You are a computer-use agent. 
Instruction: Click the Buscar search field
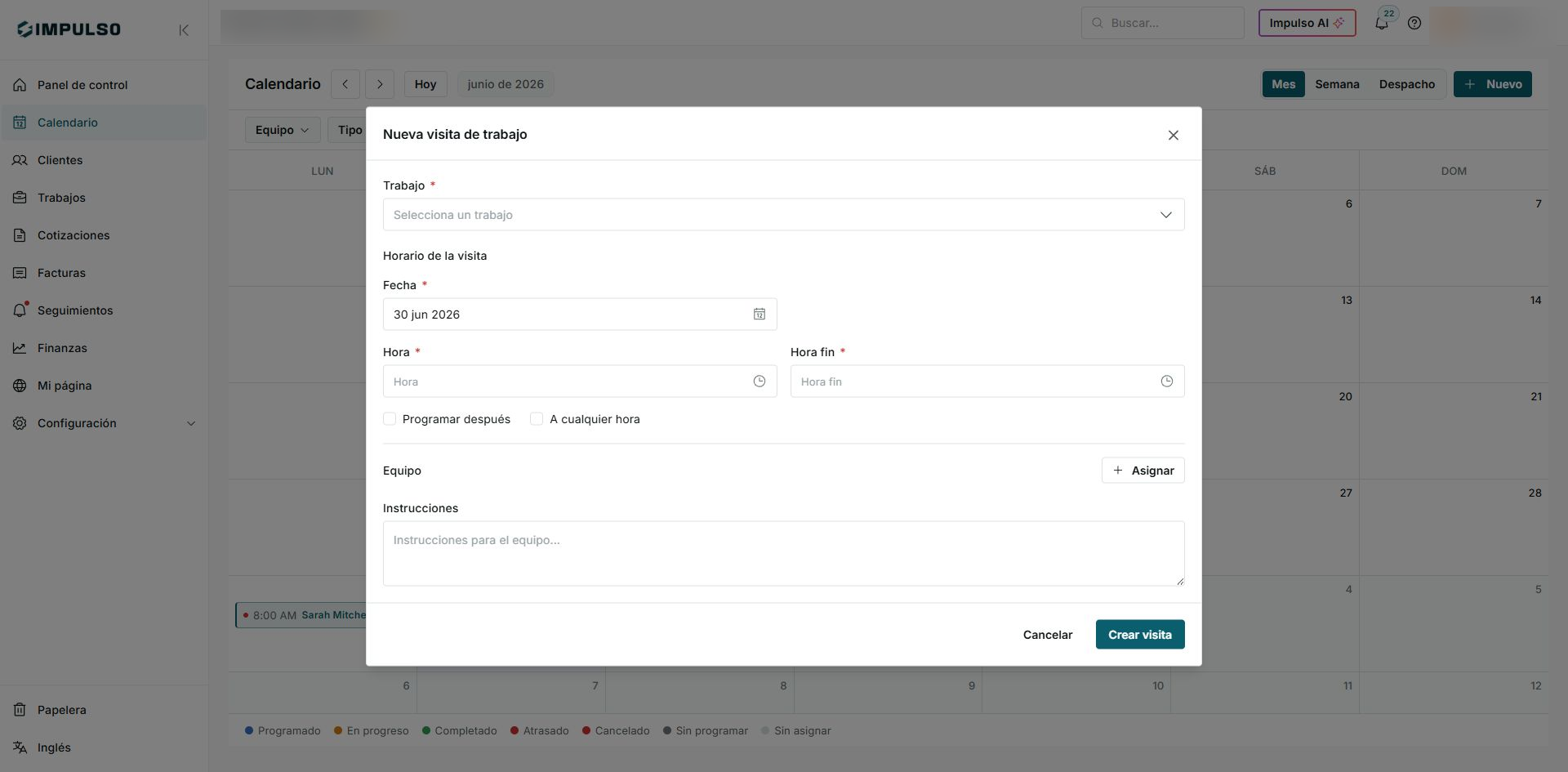coord(1162,23)
